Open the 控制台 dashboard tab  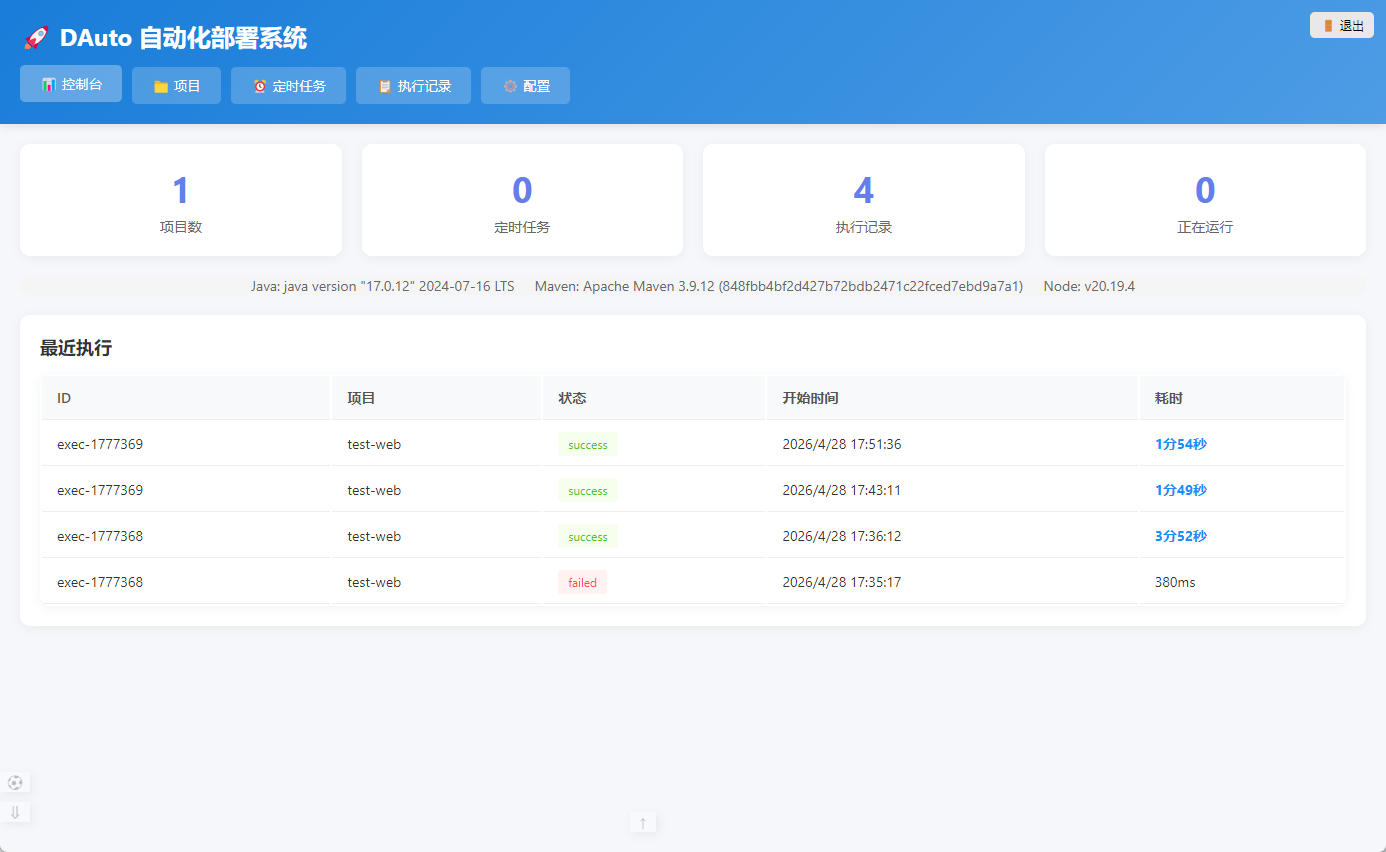71,84
